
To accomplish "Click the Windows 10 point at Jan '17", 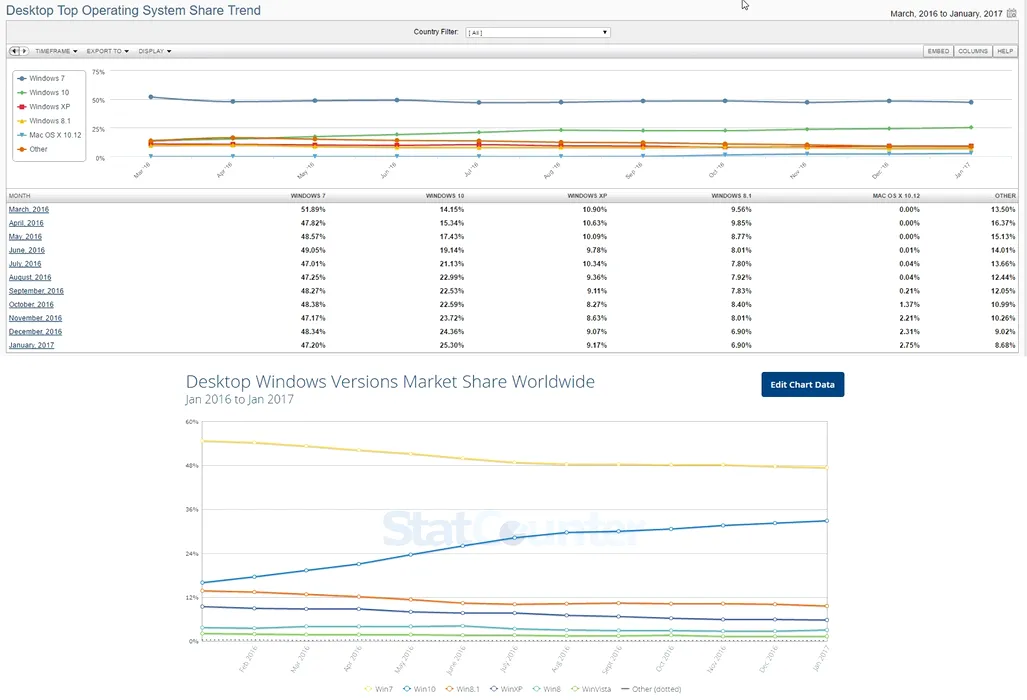I will point(971,128).
